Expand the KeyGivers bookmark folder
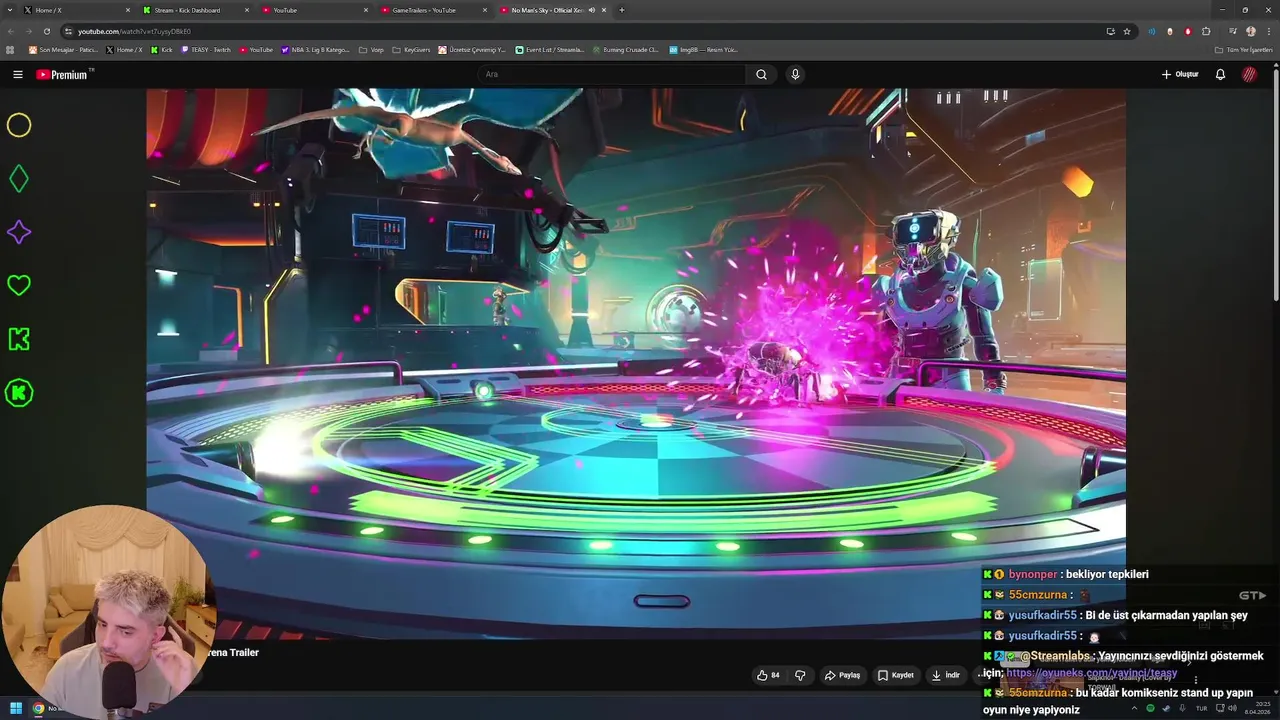Image resolution: width=1280 pixels, height=720 pixels. click(412, 49)
